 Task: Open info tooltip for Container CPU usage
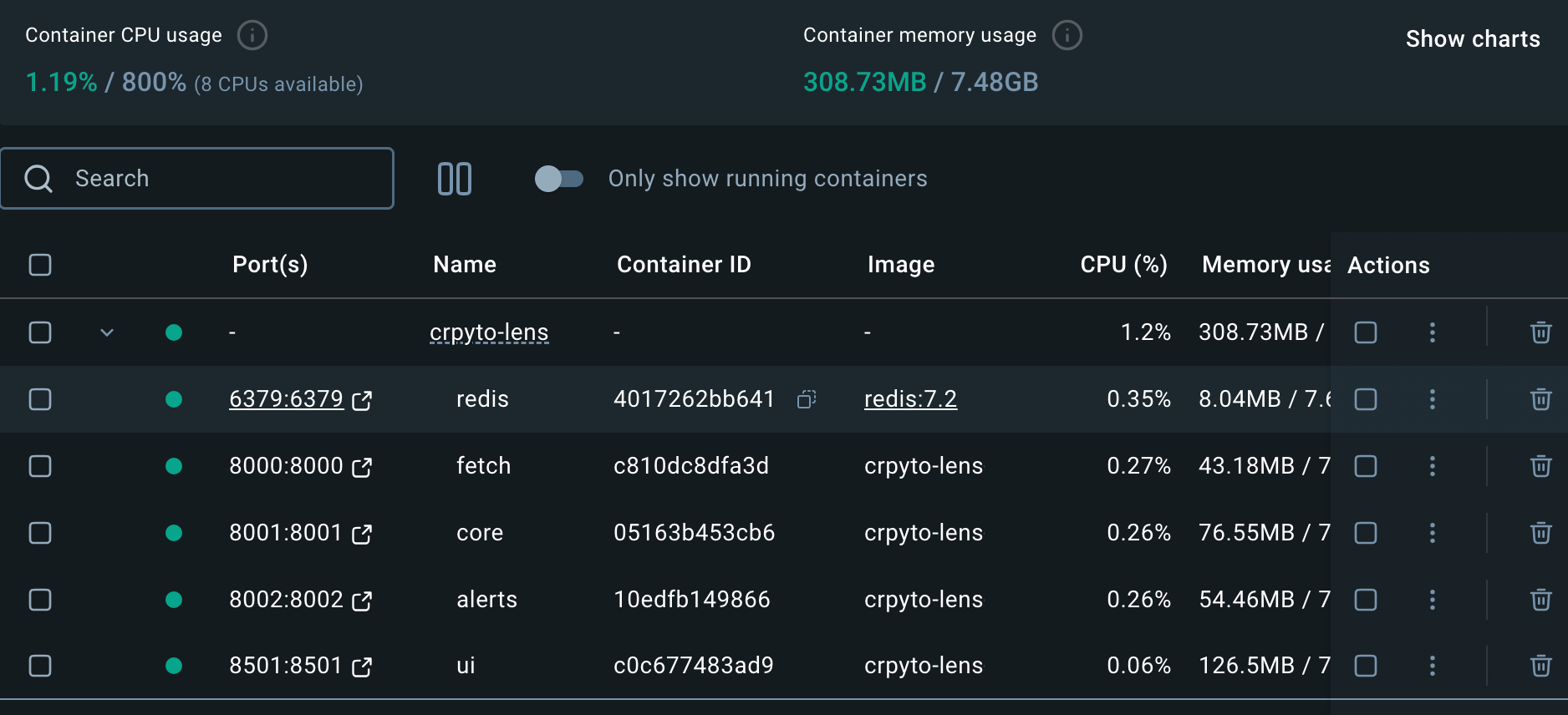click(252, 35)
